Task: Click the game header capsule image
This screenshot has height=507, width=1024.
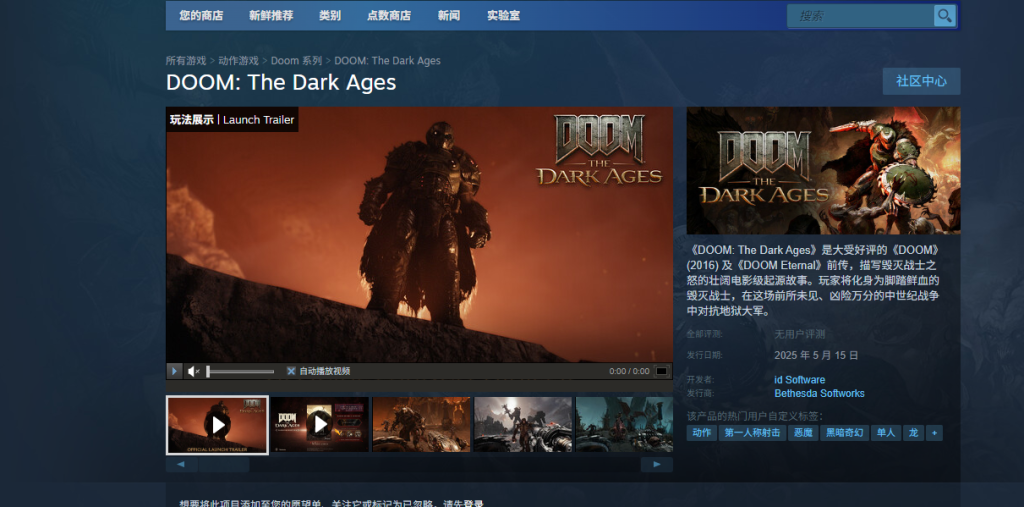Action: pos(823,171)
